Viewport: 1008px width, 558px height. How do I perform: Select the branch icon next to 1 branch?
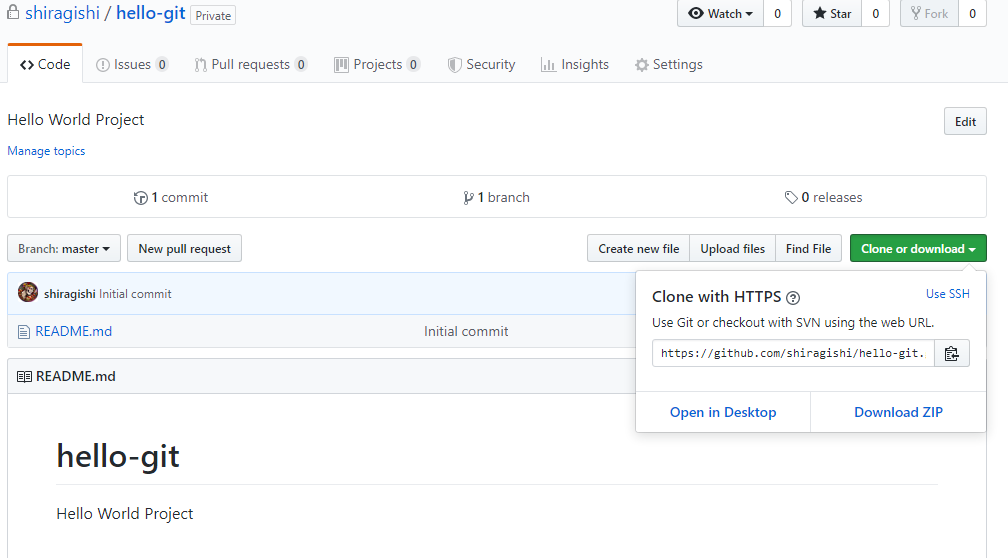tap(468, 198)
